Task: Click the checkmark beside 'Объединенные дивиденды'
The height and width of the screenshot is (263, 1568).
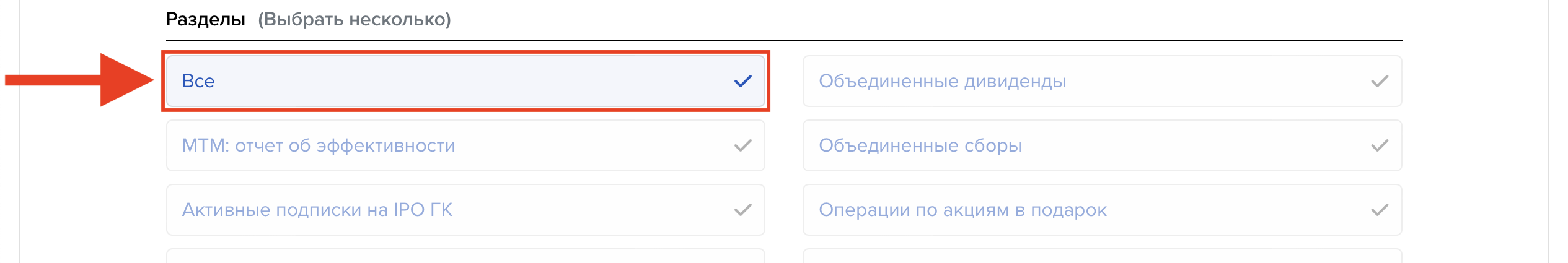Action: click(1379, 81)
